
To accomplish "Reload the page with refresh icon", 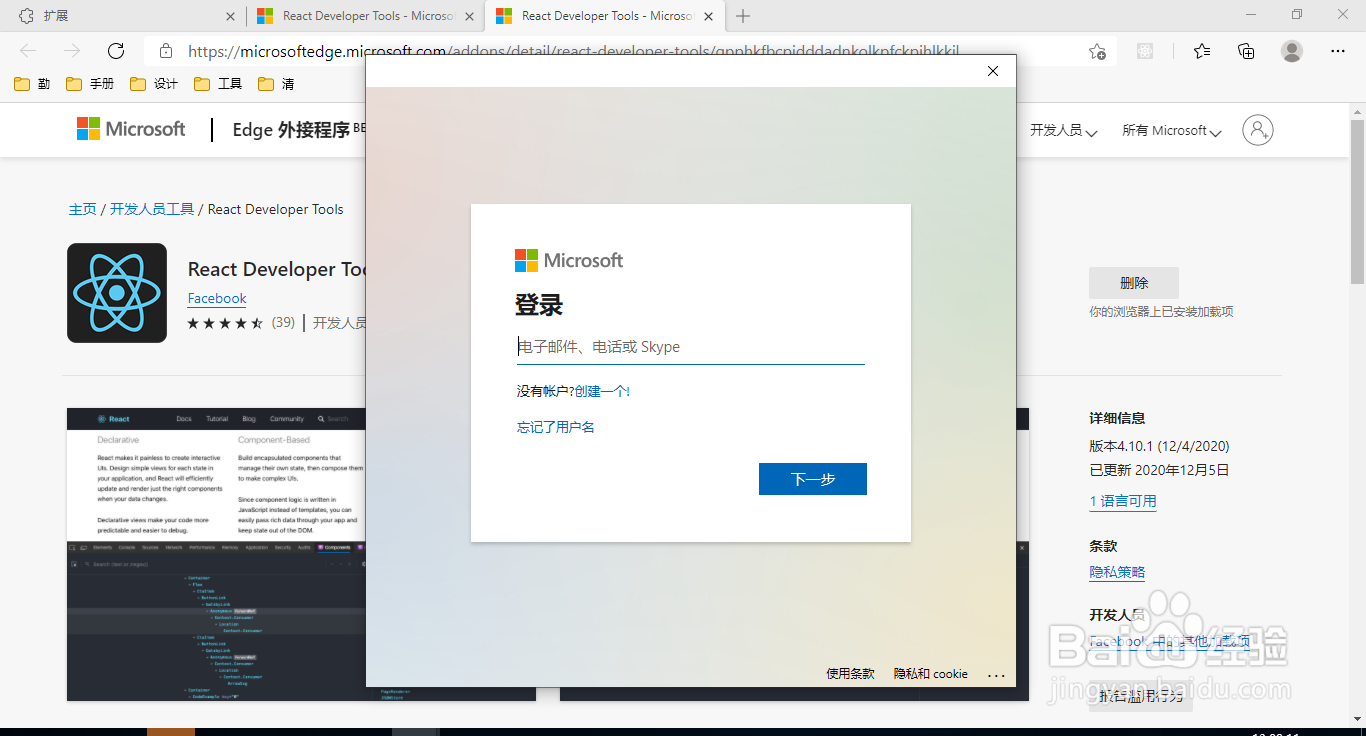I will click(116, 51).
